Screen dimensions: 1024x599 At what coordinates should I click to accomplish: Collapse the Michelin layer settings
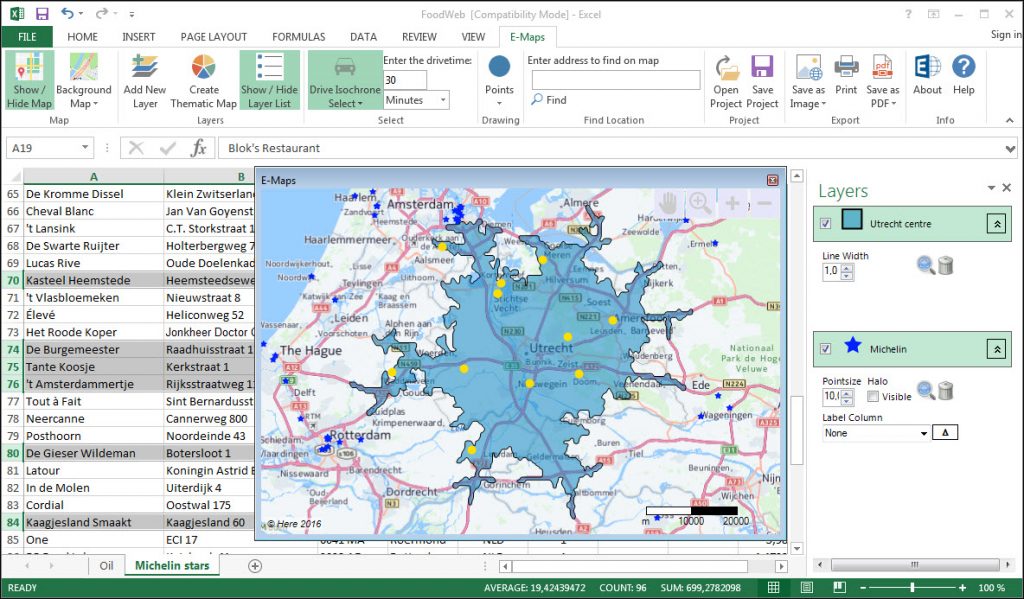pos(997,349)
